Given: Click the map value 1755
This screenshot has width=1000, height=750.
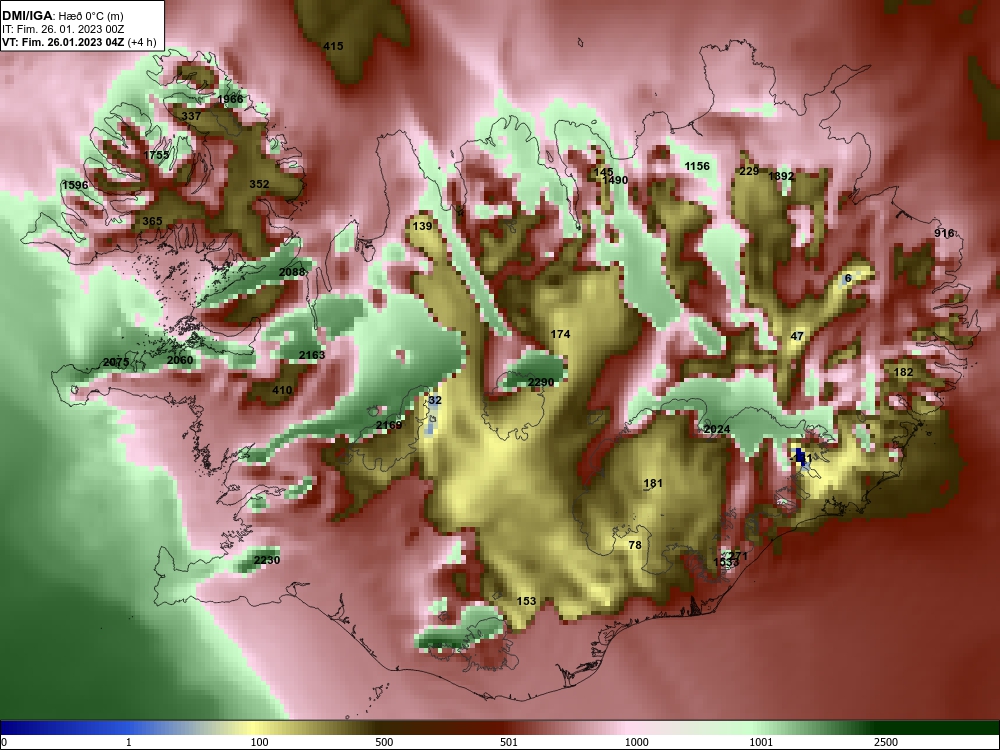Looking at the screenshot, I should [x=156, y=155].
